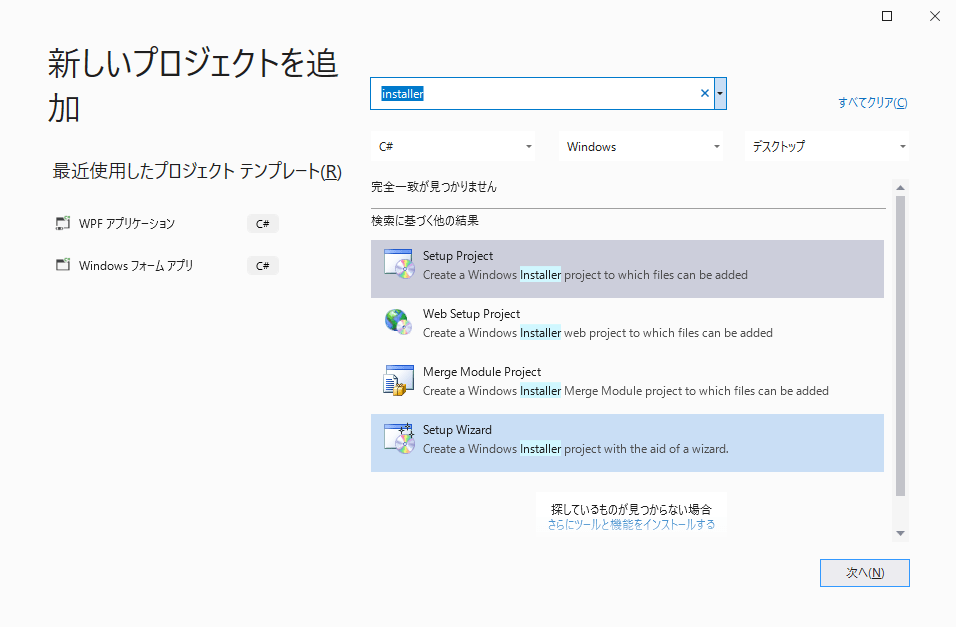Screen dimensions: 956x627
Task: Close the add new project dialog
Action: pyautogui.click(x=935, y=16)
